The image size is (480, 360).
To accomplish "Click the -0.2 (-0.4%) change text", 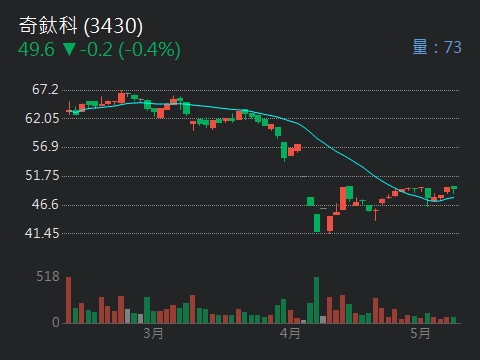I will (x=130, y=50).
